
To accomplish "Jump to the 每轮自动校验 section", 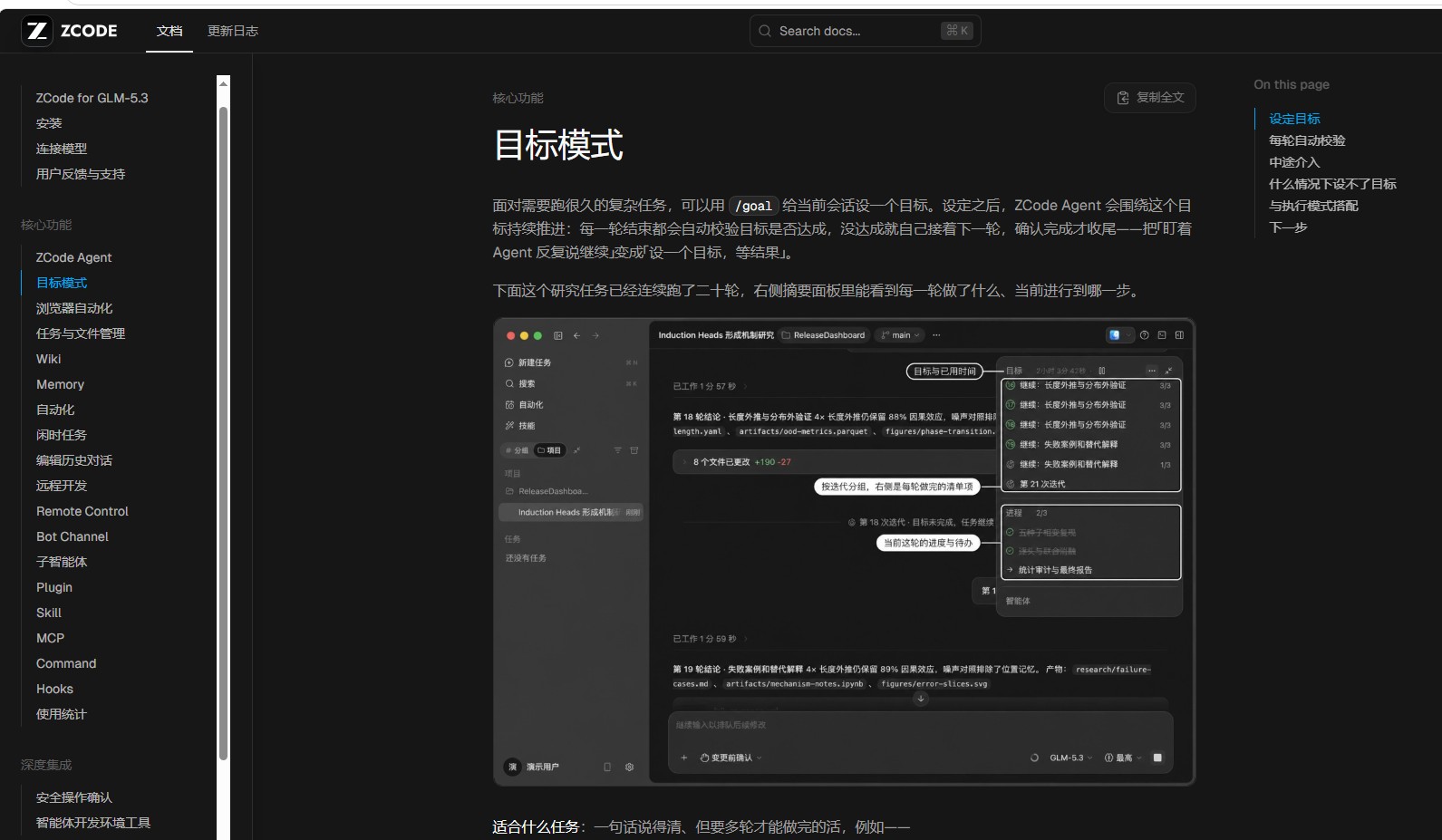I will pos(1307,140).
